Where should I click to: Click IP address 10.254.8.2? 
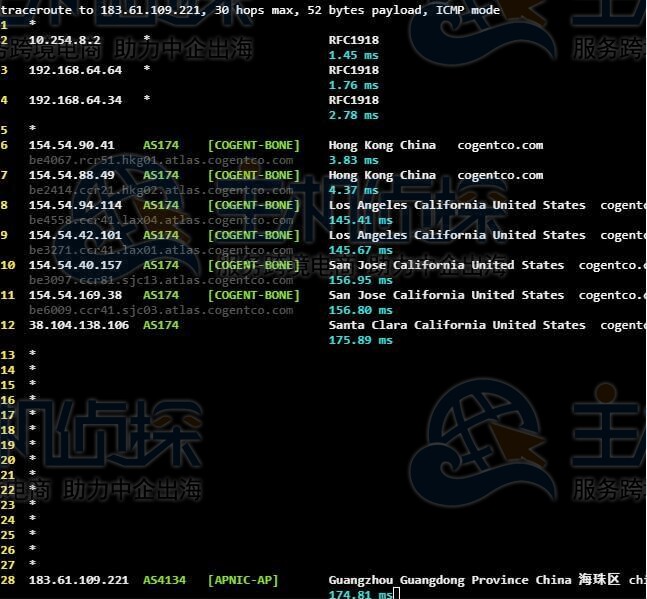click(64, 40)
